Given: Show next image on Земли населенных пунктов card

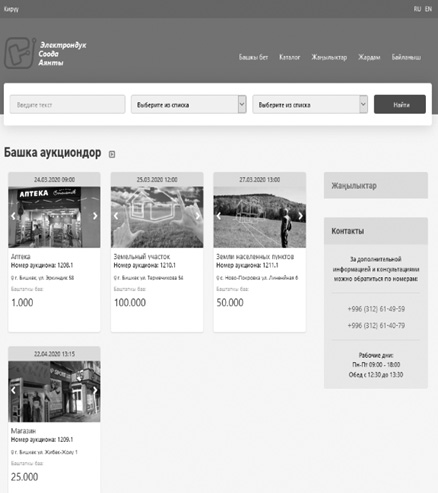Looking at the screenshot, I should [x=300, y=216].
